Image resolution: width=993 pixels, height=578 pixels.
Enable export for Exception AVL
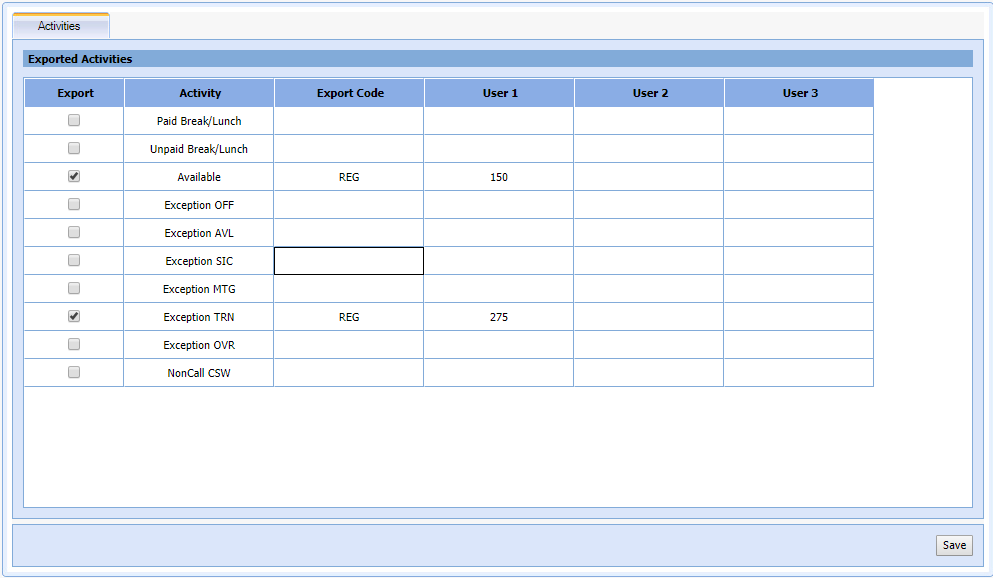point(74,232)
